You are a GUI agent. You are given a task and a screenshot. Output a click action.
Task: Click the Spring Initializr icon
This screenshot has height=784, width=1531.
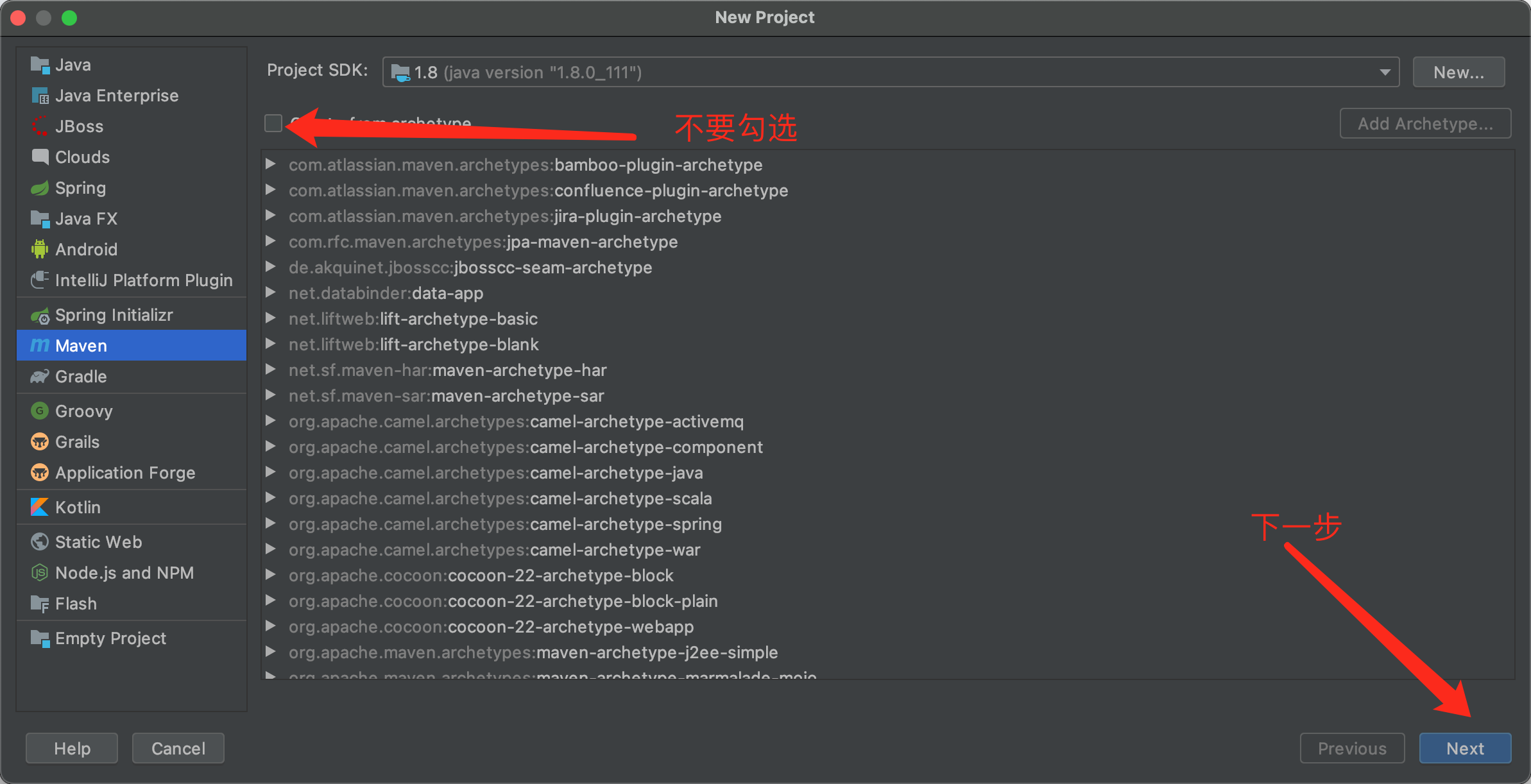pos(40,315)
